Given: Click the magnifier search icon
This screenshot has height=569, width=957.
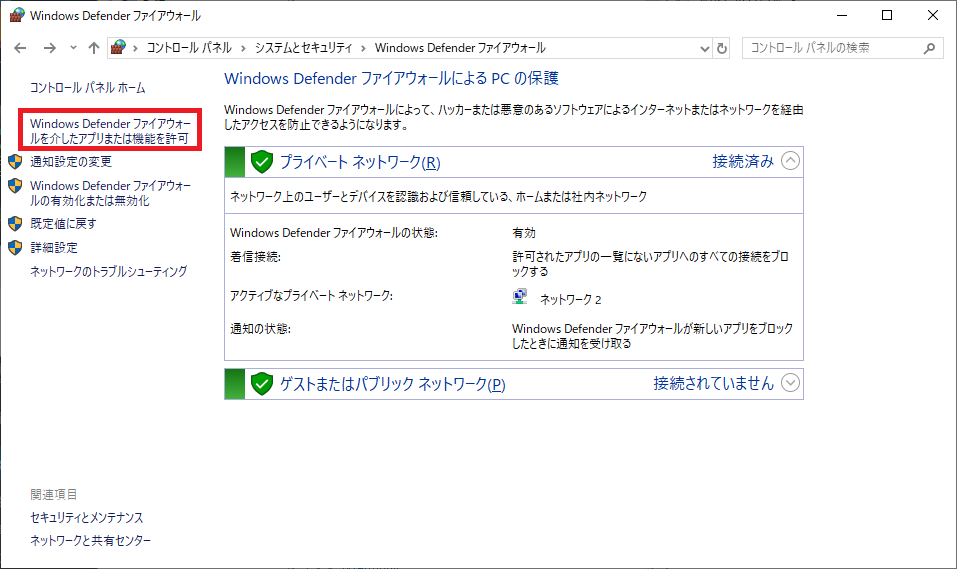Looking at the screenshot, I should point(929,48).
